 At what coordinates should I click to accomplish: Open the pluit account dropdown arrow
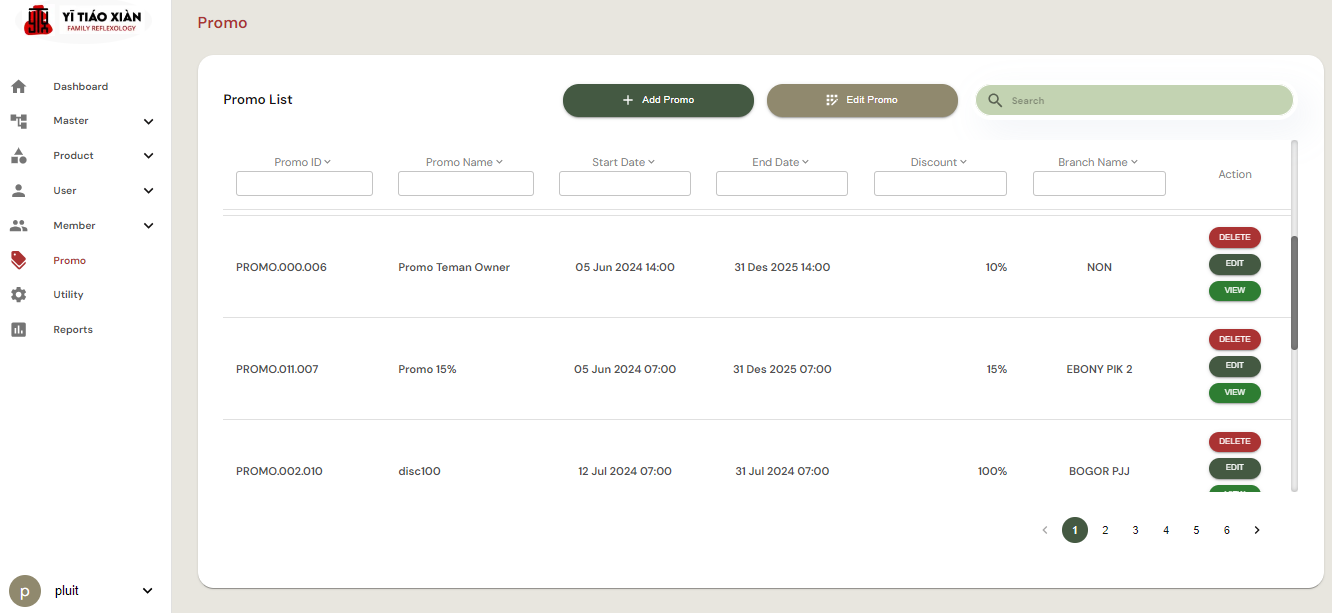(x=147, y=591)
